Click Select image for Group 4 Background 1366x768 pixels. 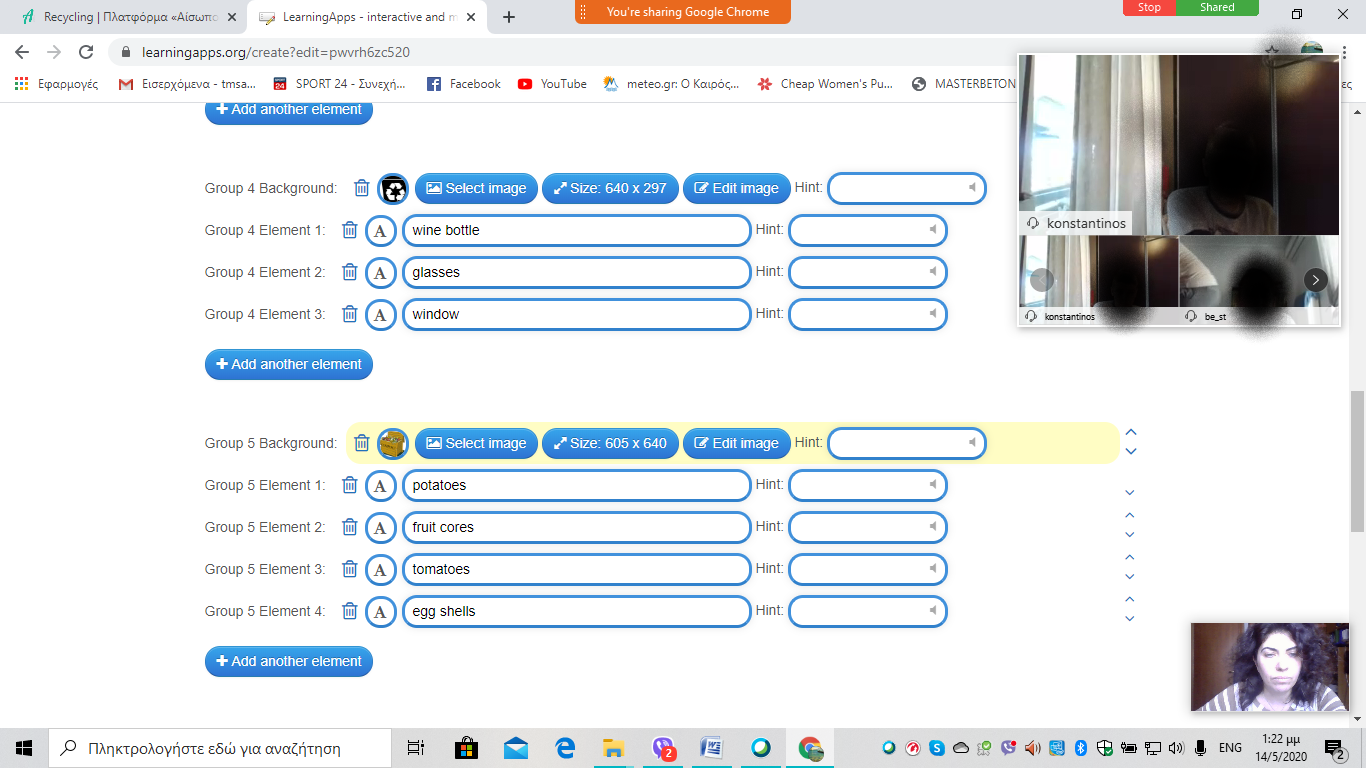click(x=476, y=188)
